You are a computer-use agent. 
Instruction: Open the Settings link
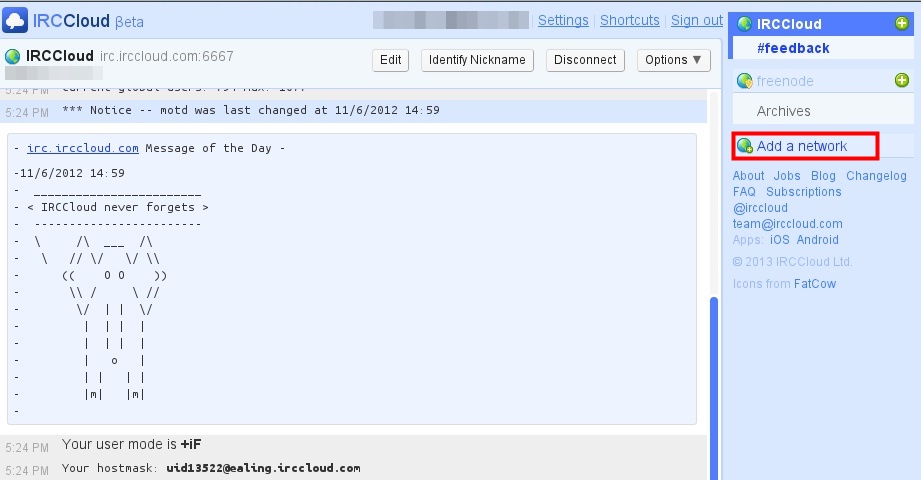(563, 20)
